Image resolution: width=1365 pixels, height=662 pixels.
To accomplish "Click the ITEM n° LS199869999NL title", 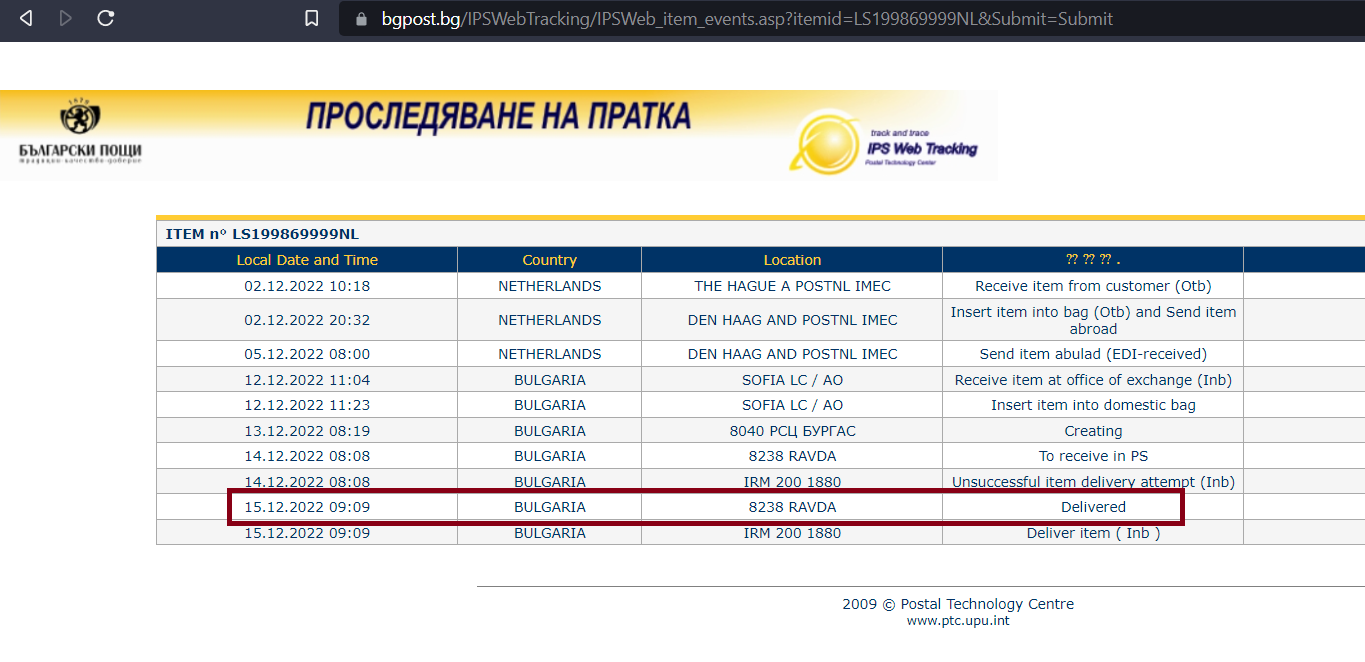I will click(x=262, y=234).
